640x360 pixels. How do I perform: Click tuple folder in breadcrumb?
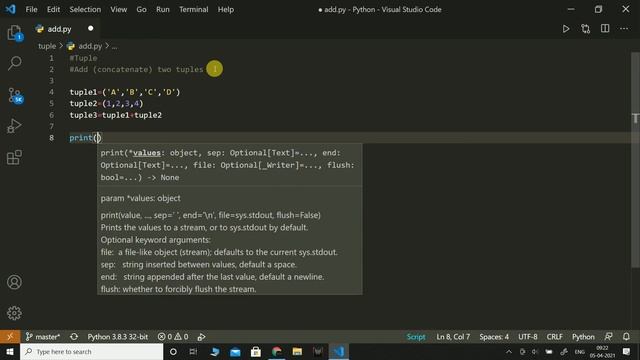click(47, 46)
